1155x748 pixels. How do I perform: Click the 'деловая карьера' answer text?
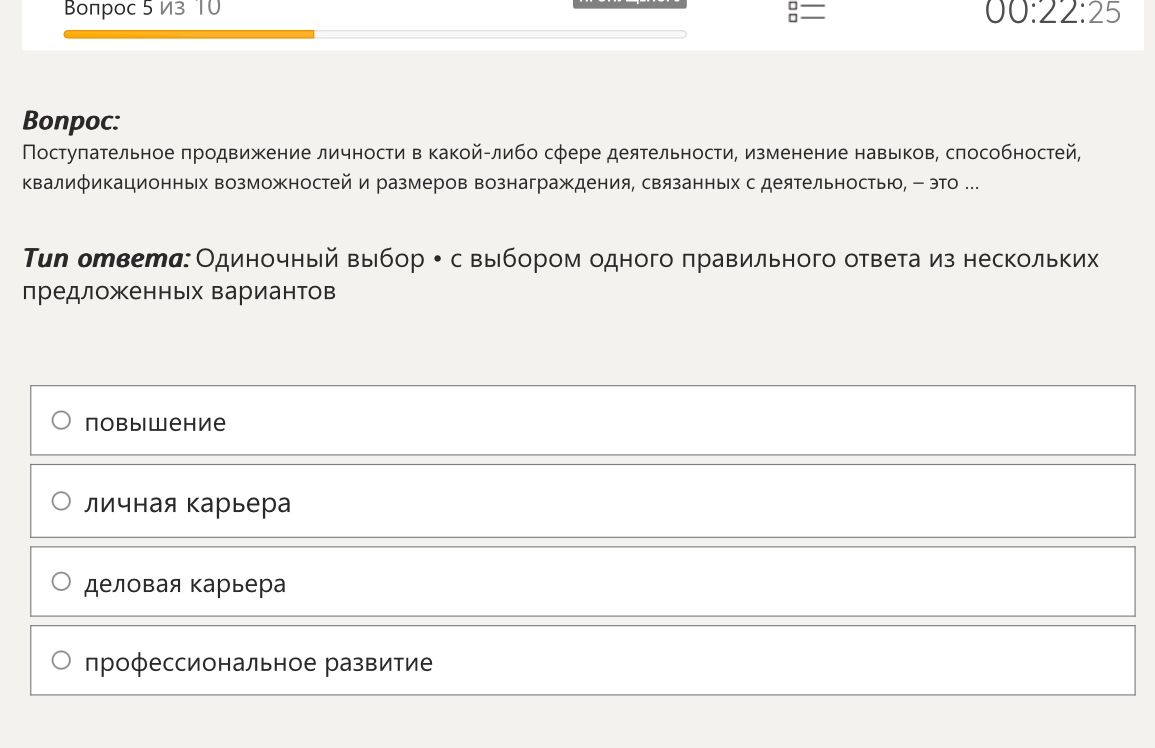(185, 584)
